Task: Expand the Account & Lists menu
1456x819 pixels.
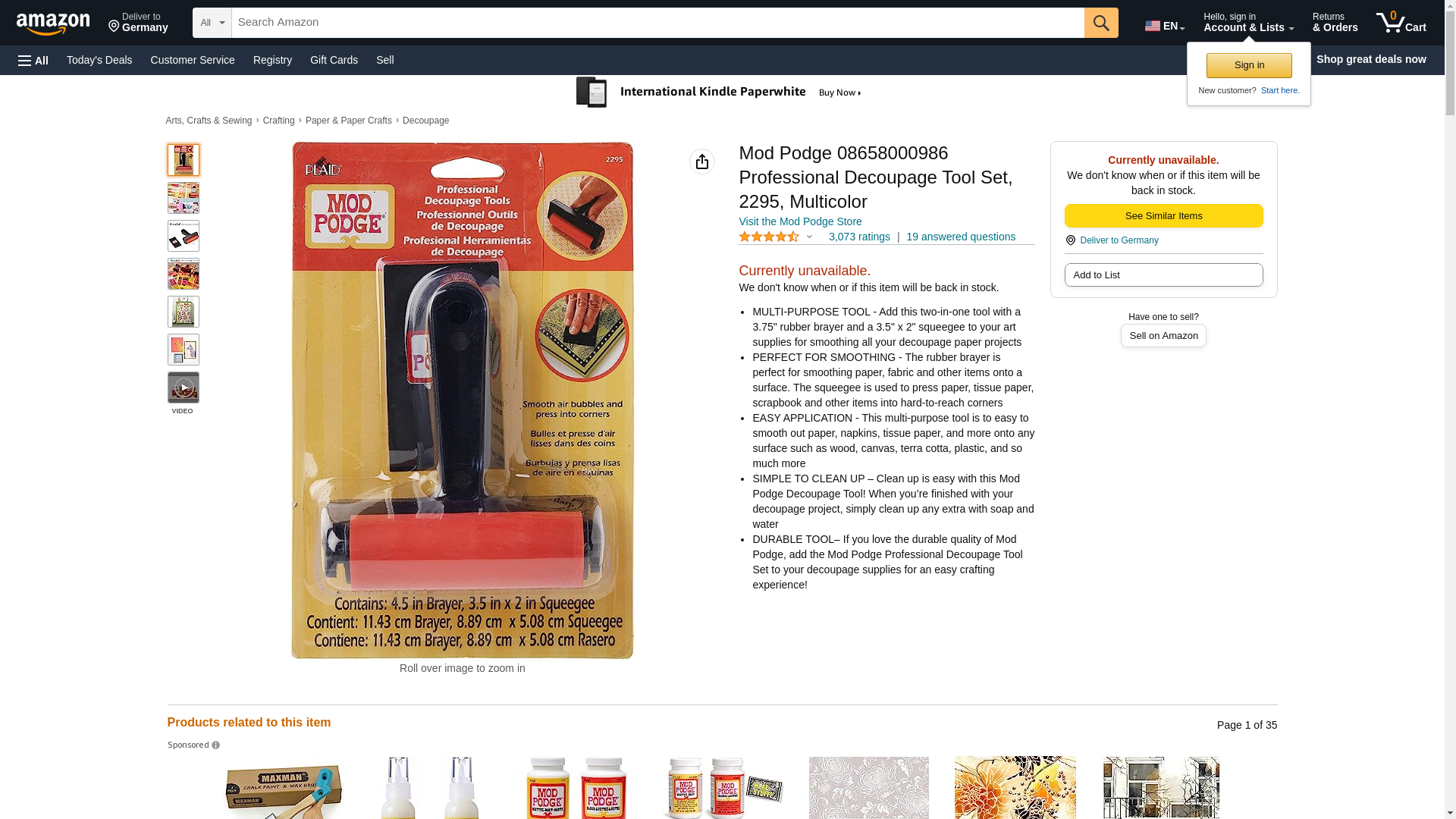Action: click(x=1248, y=23)
